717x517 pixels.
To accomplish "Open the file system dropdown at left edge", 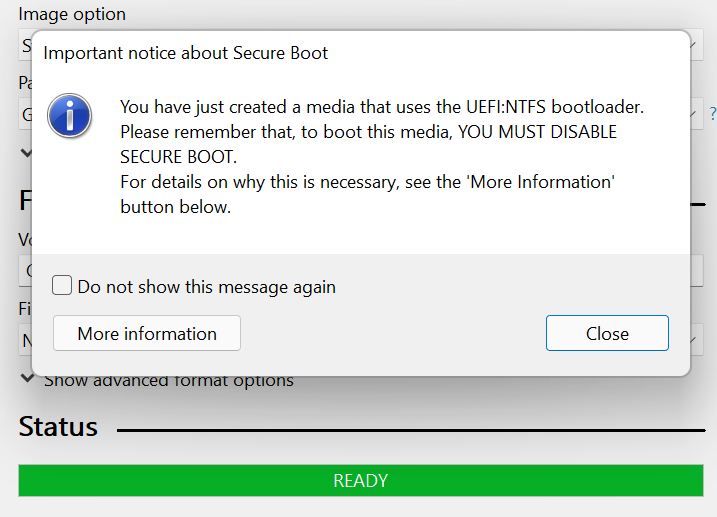I will click(24, 340).
